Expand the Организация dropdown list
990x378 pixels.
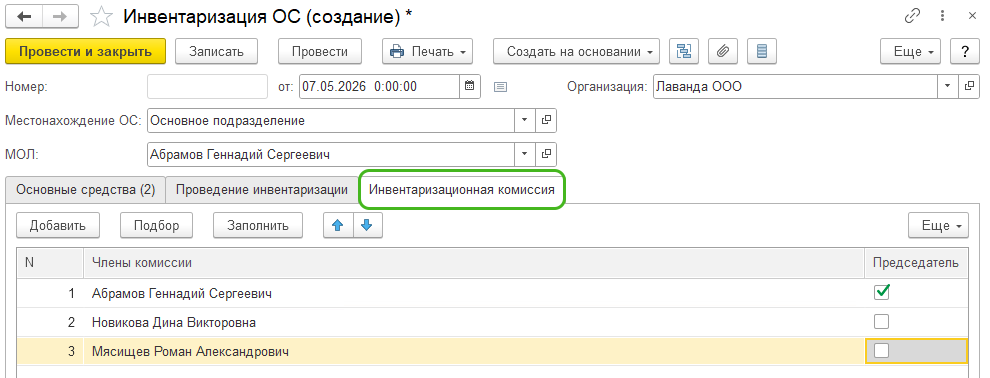click(948, 86)
